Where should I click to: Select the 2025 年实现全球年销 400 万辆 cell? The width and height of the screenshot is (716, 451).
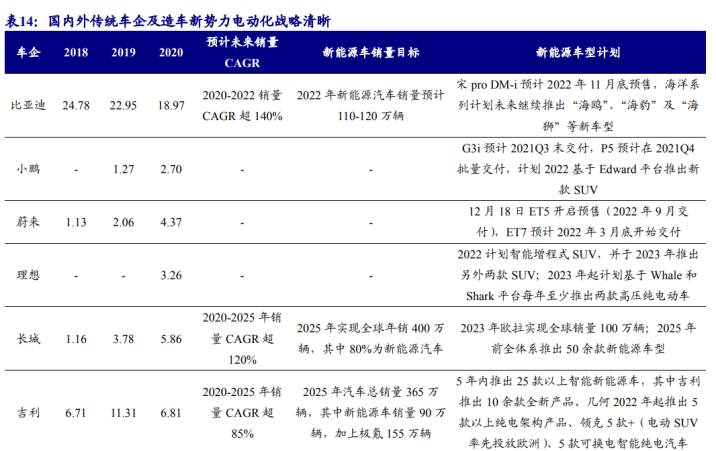click(371, 339)
